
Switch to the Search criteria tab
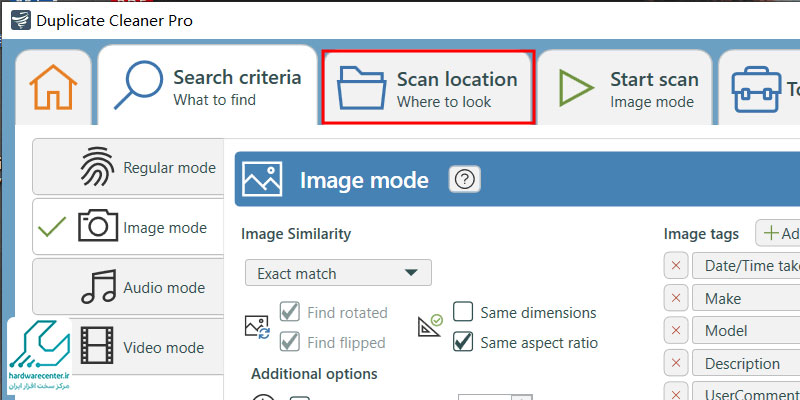coord(208,85)
